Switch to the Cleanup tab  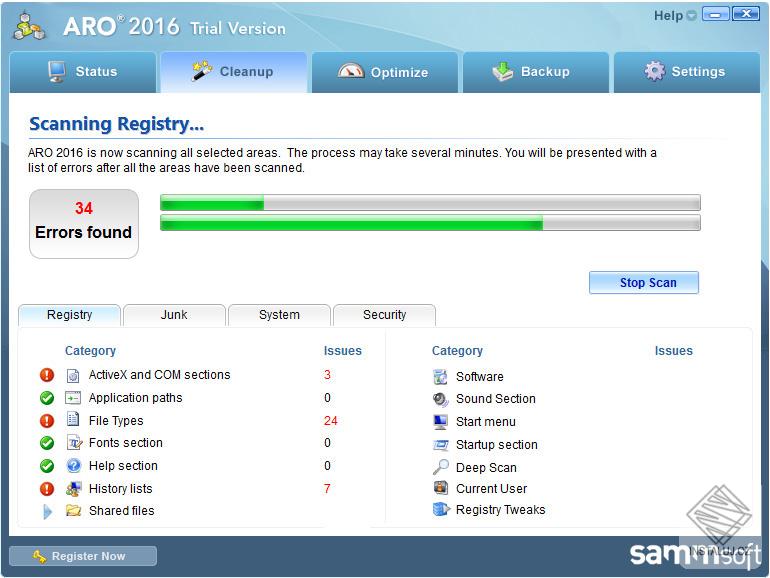click(234, 72)
